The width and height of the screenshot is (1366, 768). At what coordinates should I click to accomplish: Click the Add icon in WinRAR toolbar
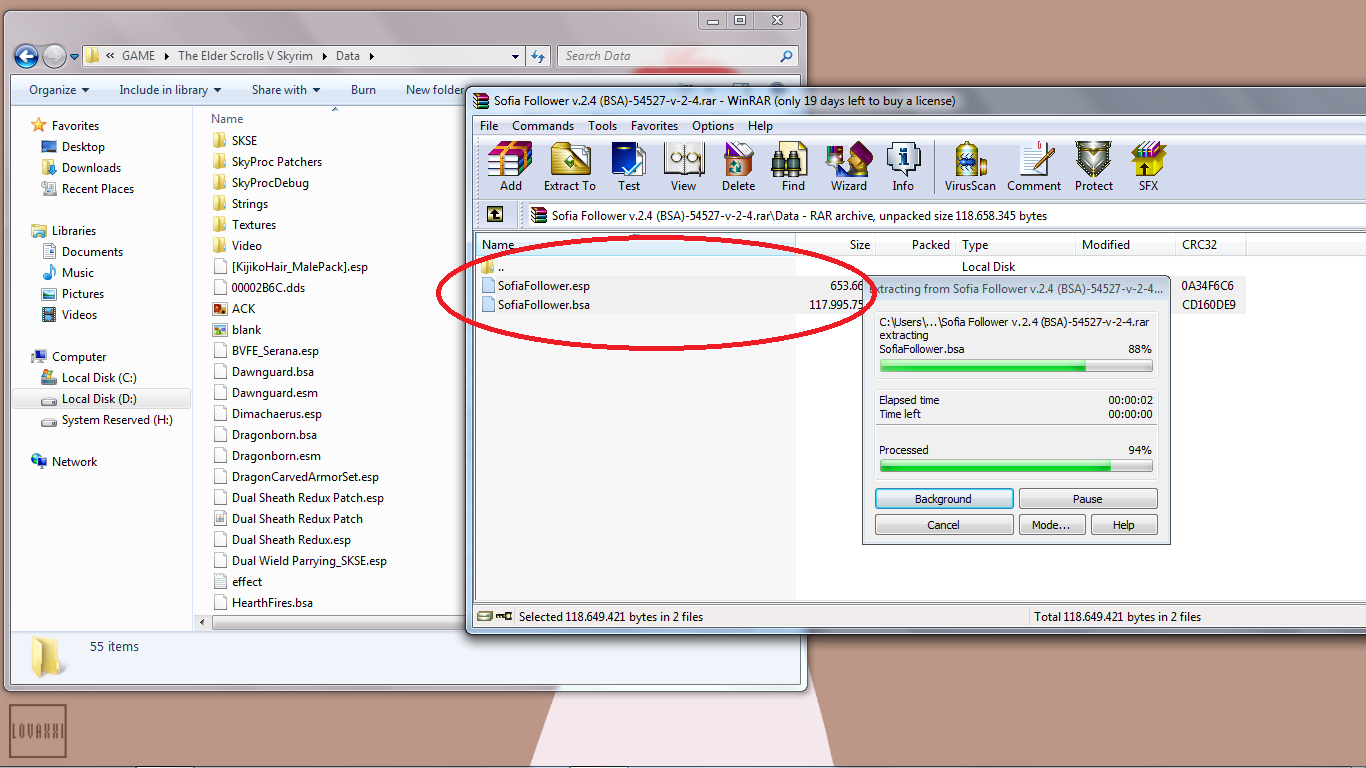[x=510, y=166]
